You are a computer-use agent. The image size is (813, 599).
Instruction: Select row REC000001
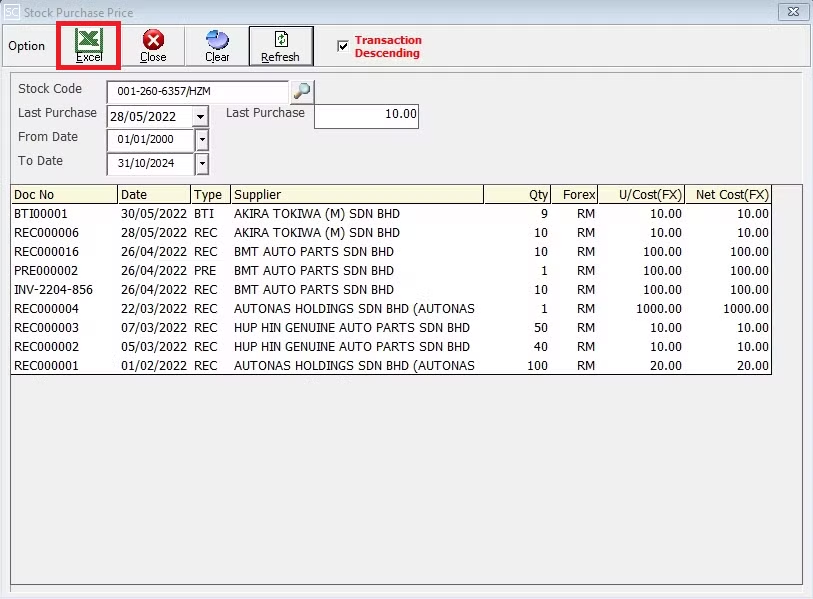(391, 366)
